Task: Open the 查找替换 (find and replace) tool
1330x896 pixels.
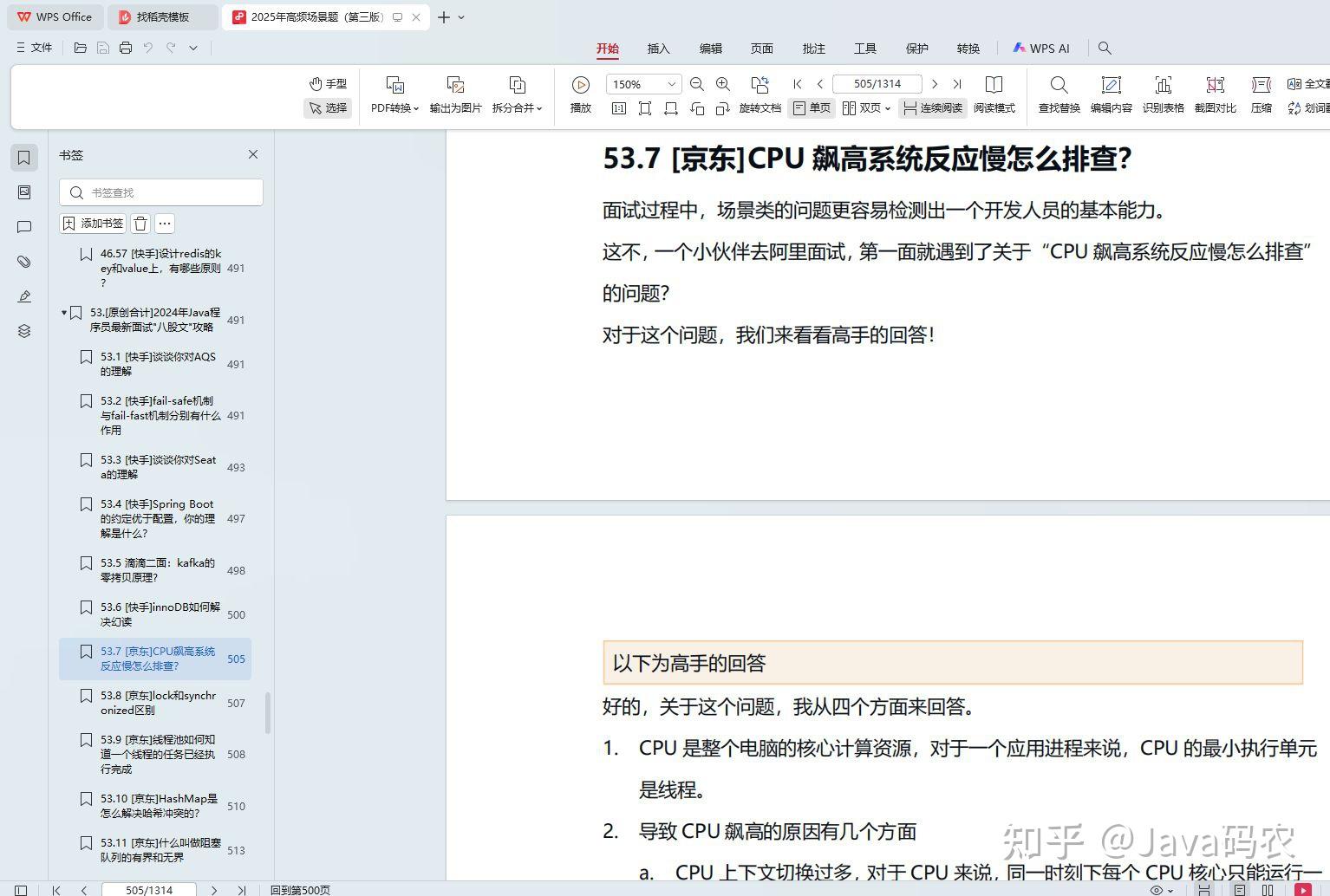Action: click(1058, 94)
